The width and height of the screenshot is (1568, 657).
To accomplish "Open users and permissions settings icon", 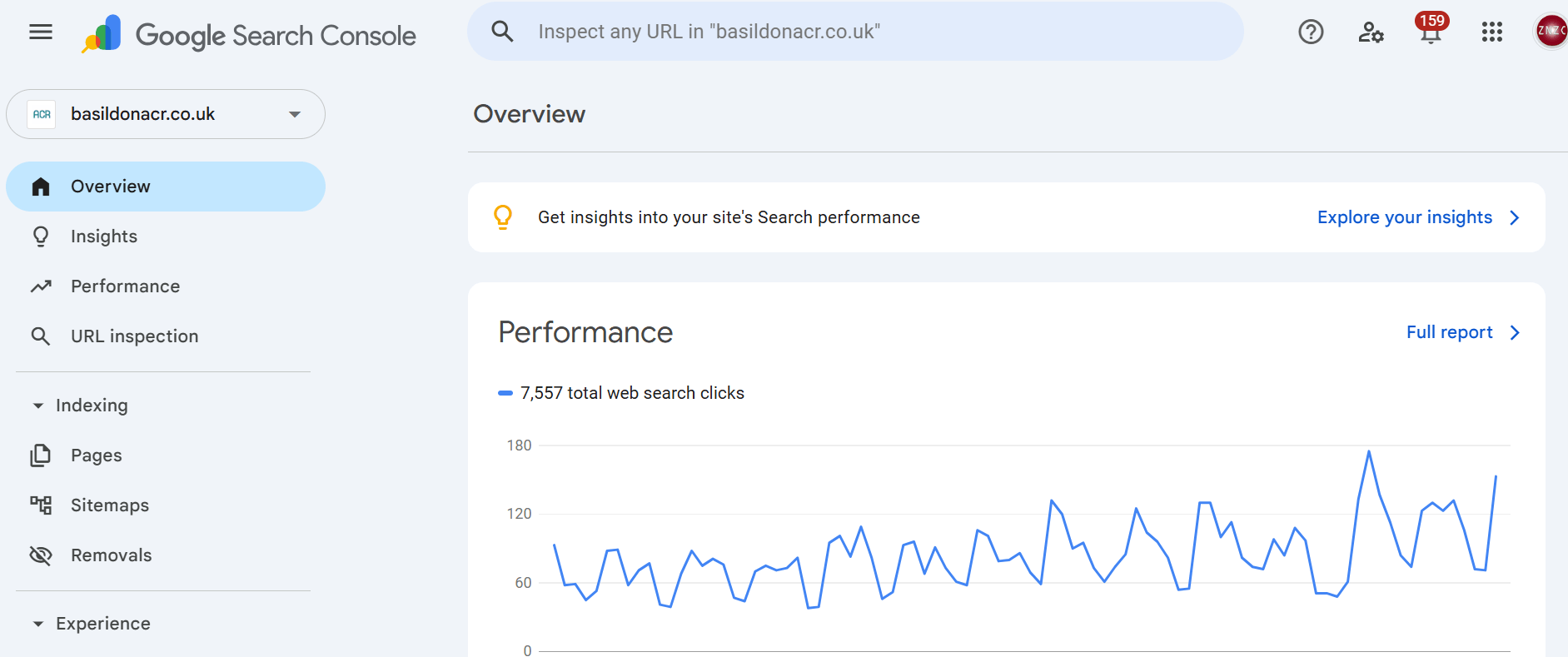I will 1371,32.
